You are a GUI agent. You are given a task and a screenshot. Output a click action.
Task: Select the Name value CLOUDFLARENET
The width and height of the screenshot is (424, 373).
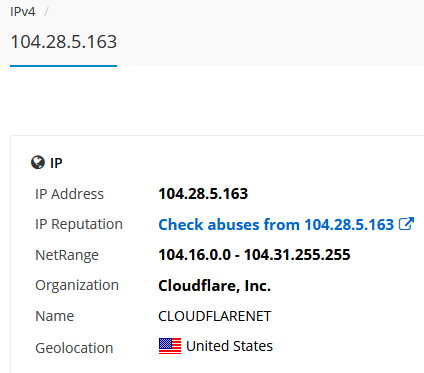click(215, 316)
